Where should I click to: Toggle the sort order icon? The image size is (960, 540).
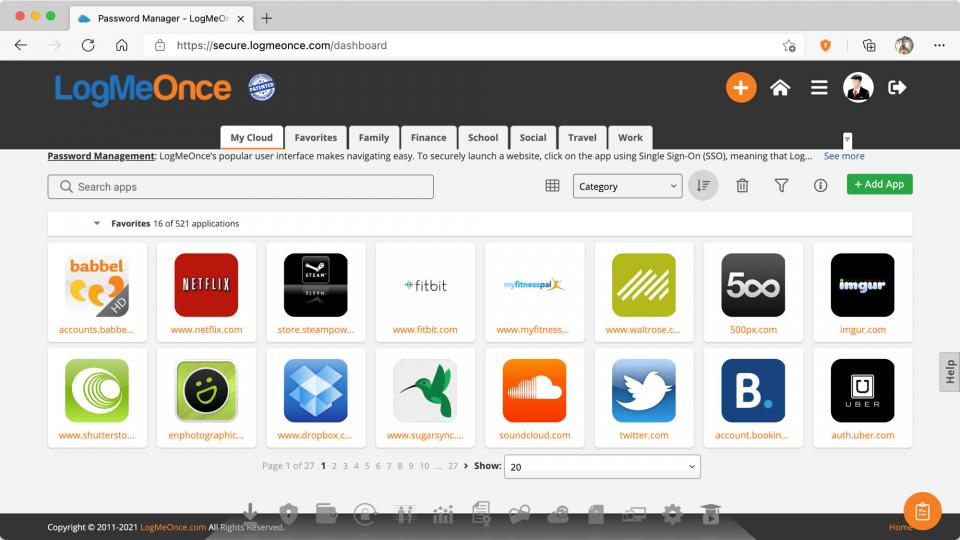[703, 186]
